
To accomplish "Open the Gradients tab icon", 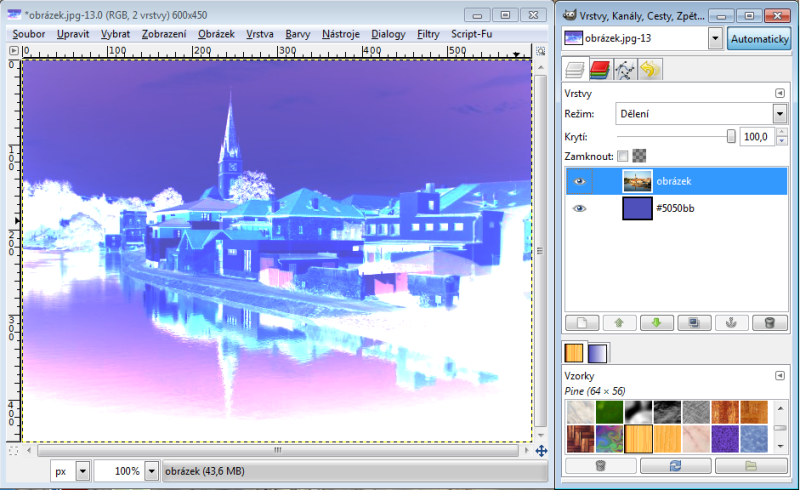I will (597, 353).
